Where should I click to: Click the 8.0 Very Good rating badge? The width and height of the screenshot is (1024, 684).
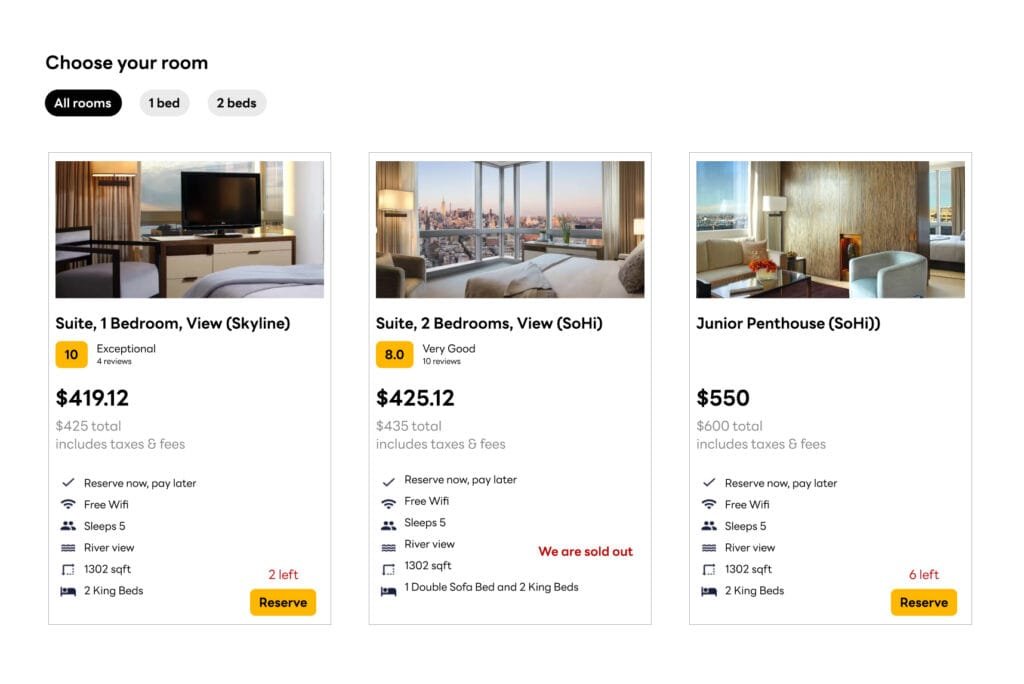pos(395,355)
